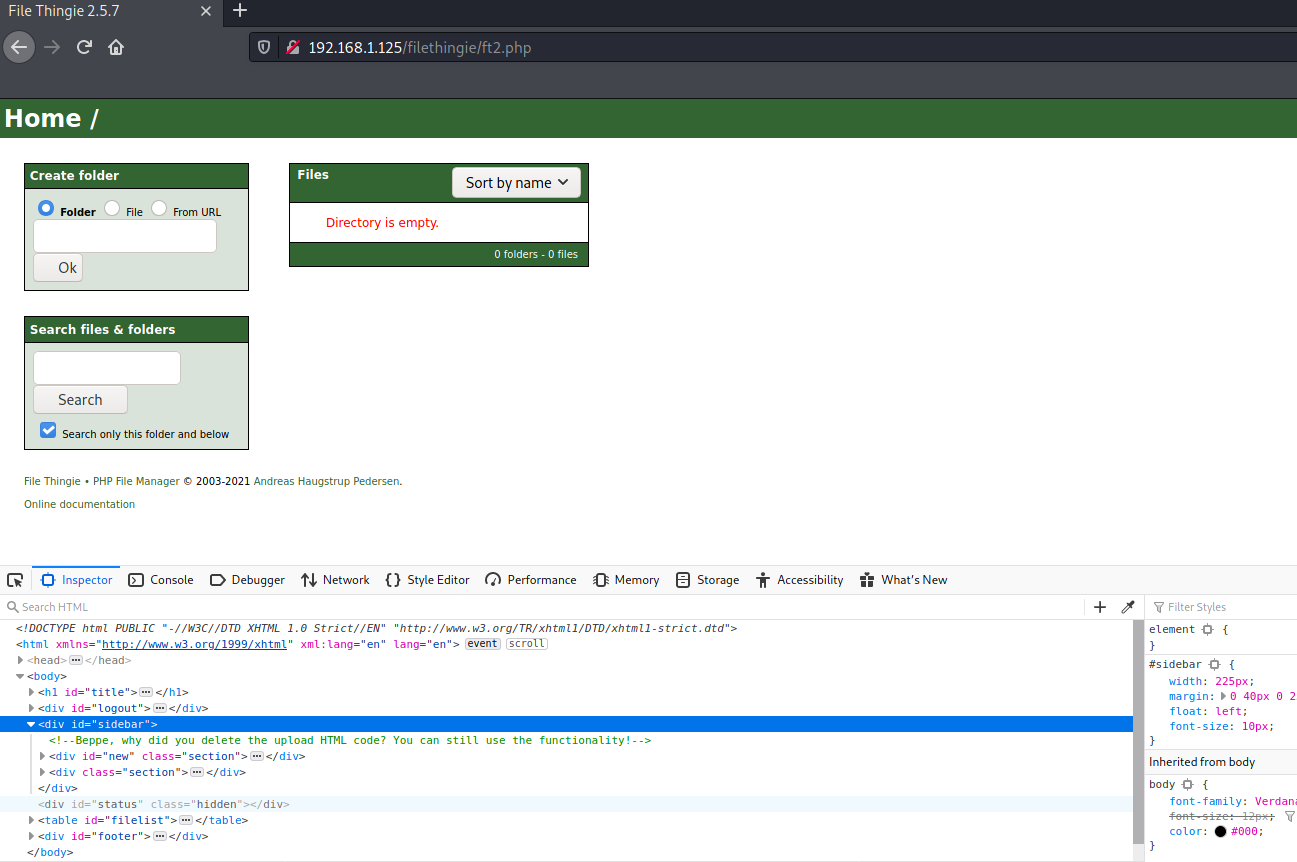
Task: Click the eyedropper icon in Inspector
Action: [1128, 607]
